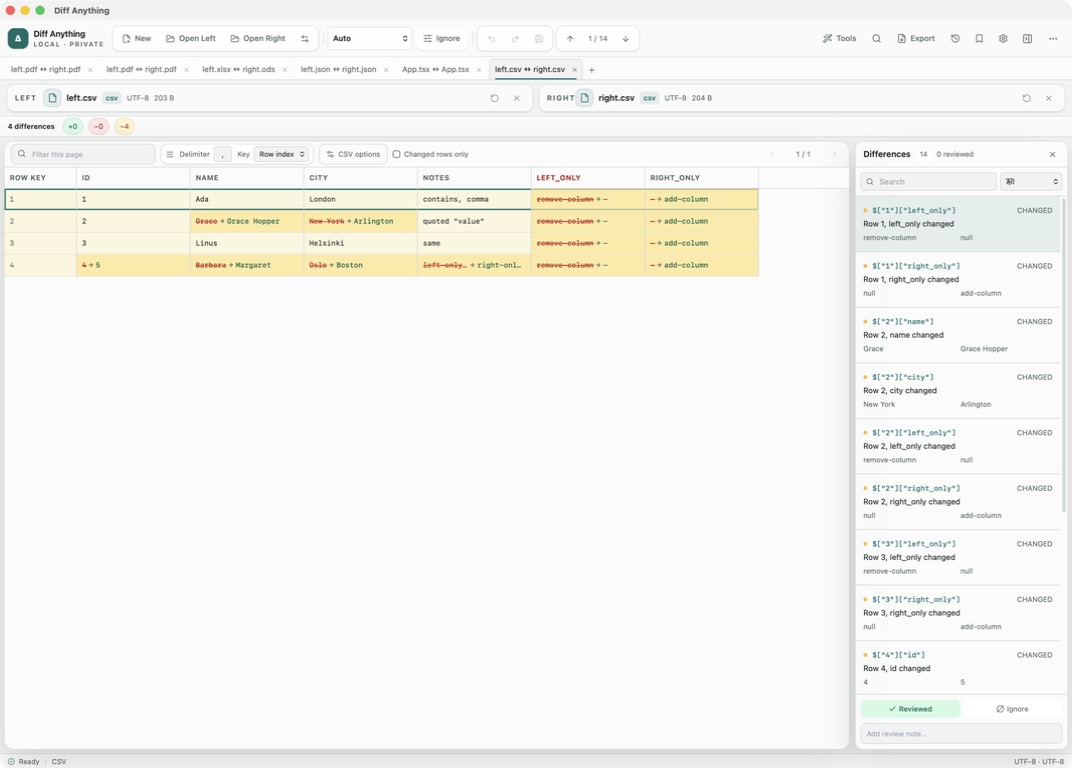Click the bookmark icon

(979, 38)
